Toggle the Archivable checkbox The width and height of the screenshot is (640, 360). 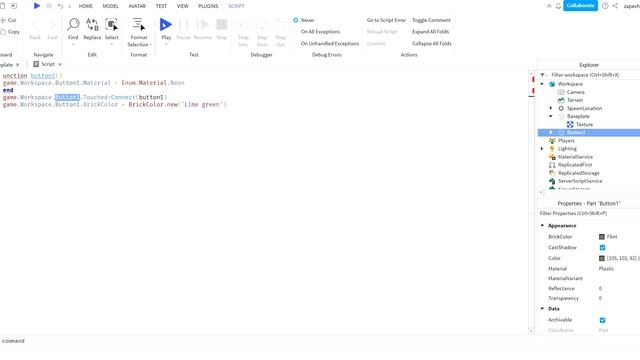(602, 320)
